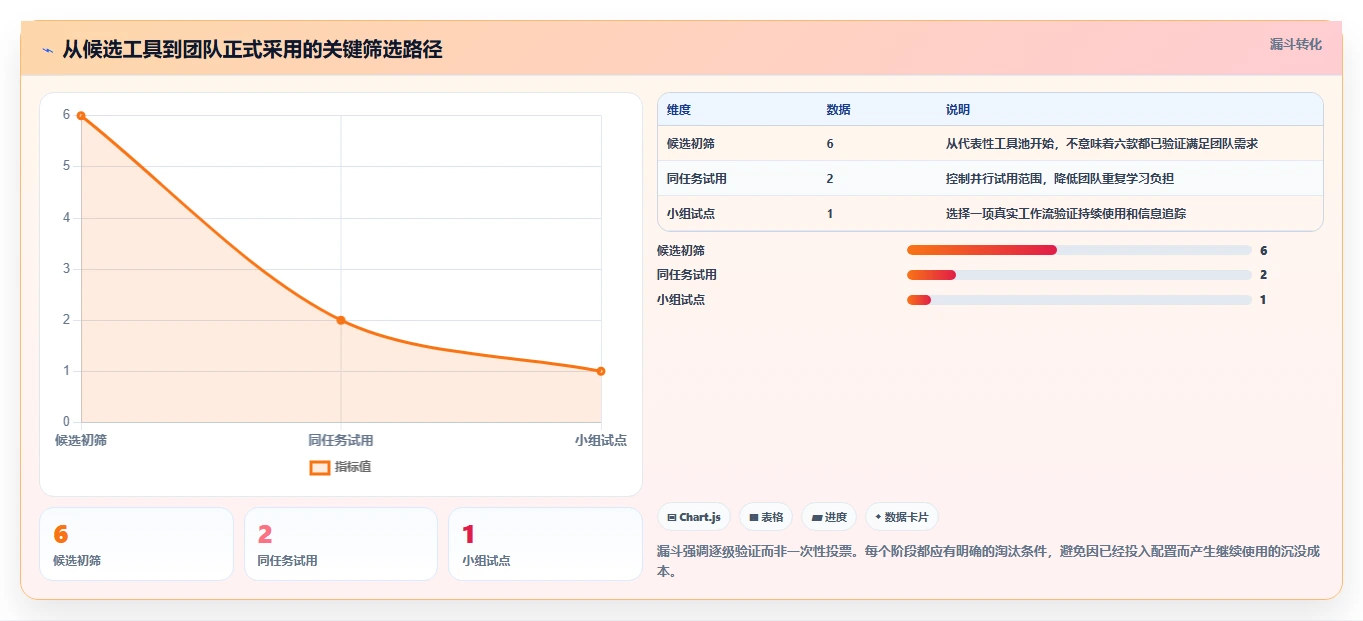The width and height of the screenshot is (1363, 621).
Task: Select the 进度 tag chip
Action: click(x=829, y=517)
